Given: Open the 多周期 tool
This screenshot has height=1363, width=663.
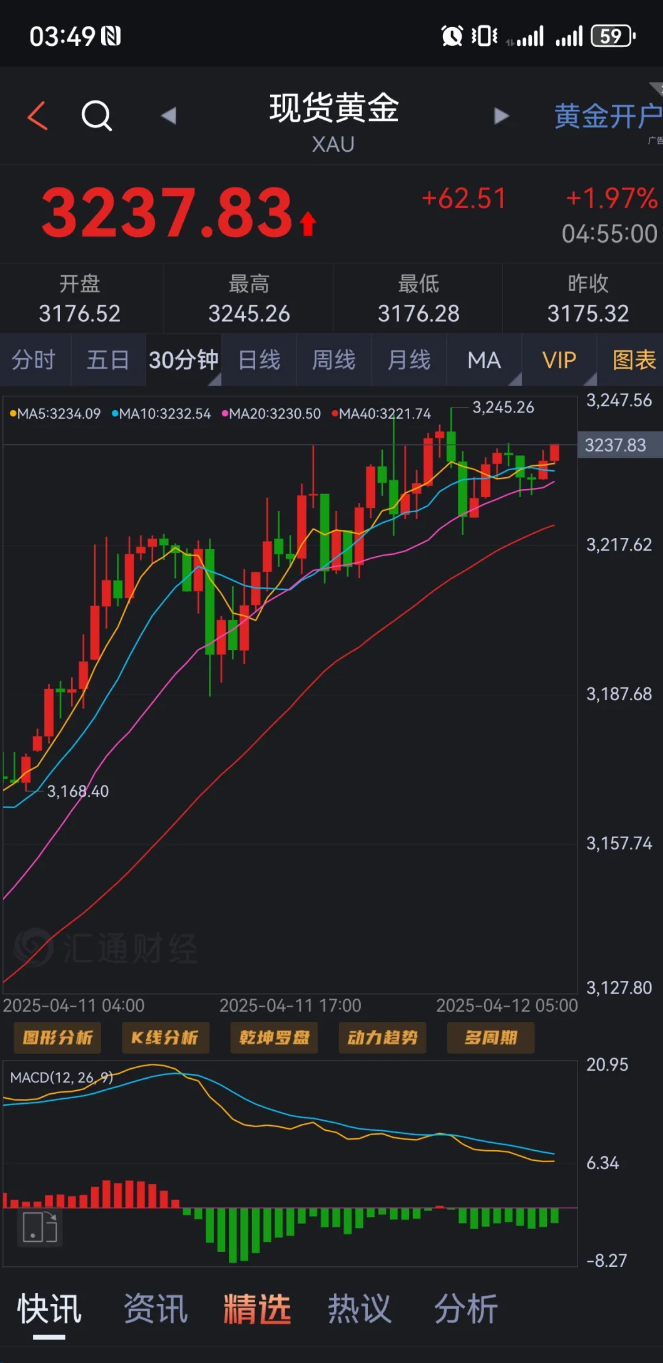Looking at the screenshot, I should 490,1037.
